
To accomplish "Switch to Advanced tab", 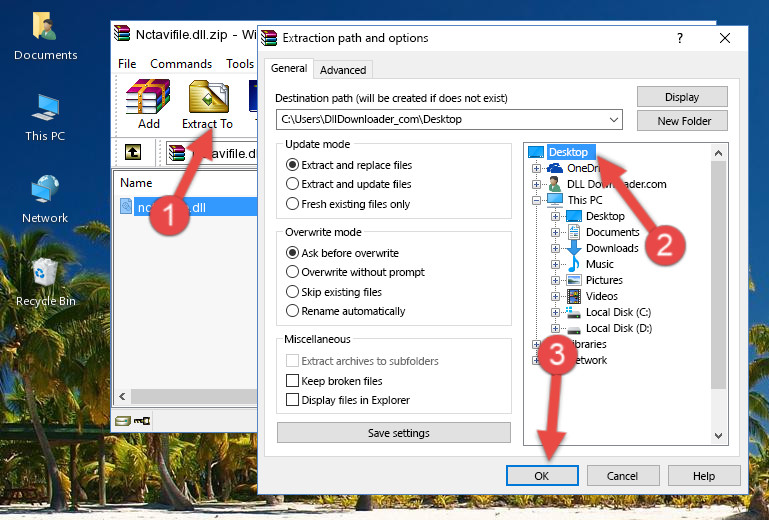I will click(343, 70).
